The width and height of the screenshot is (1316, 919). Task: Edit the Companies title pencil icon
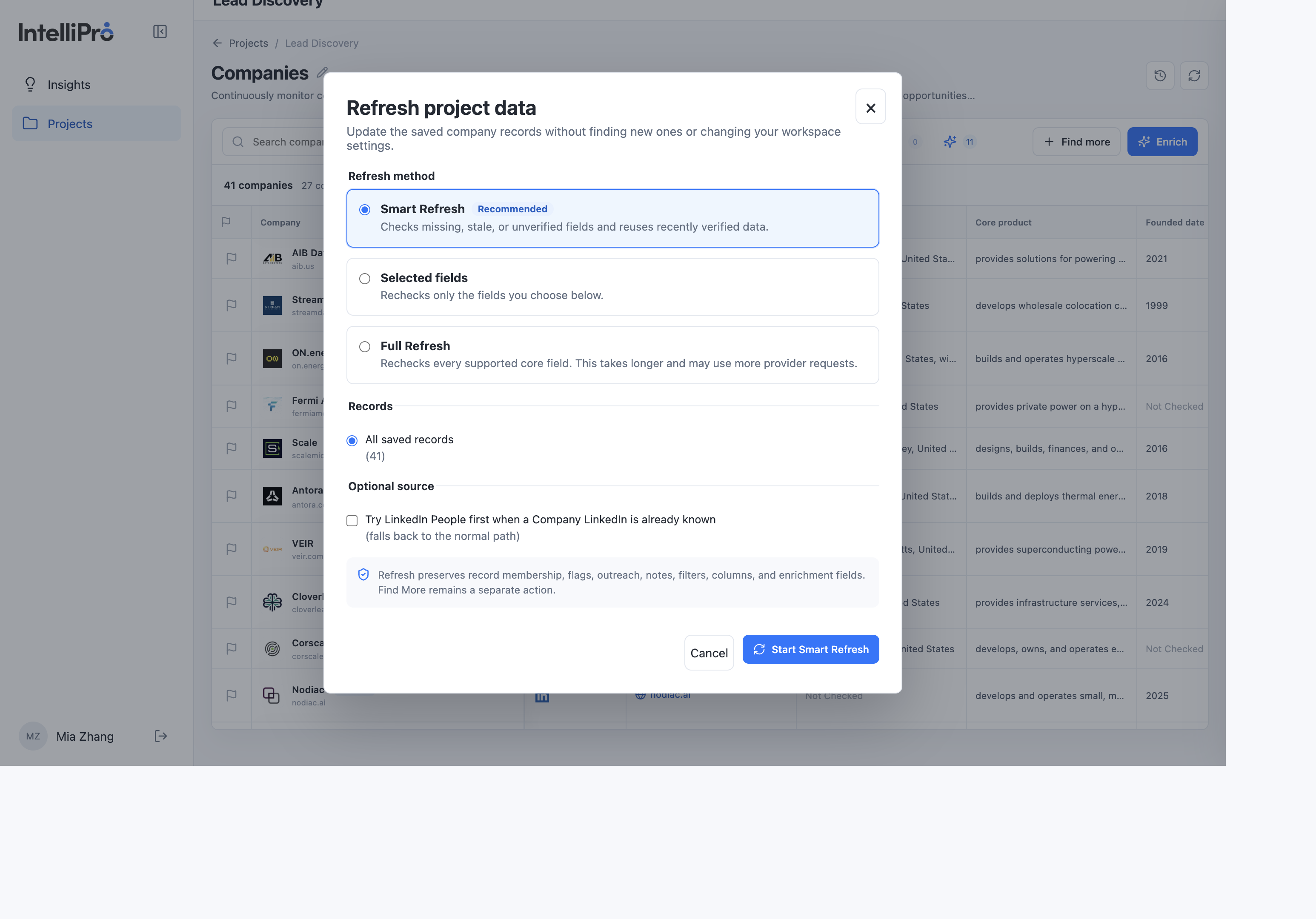[x=322, y=73]
